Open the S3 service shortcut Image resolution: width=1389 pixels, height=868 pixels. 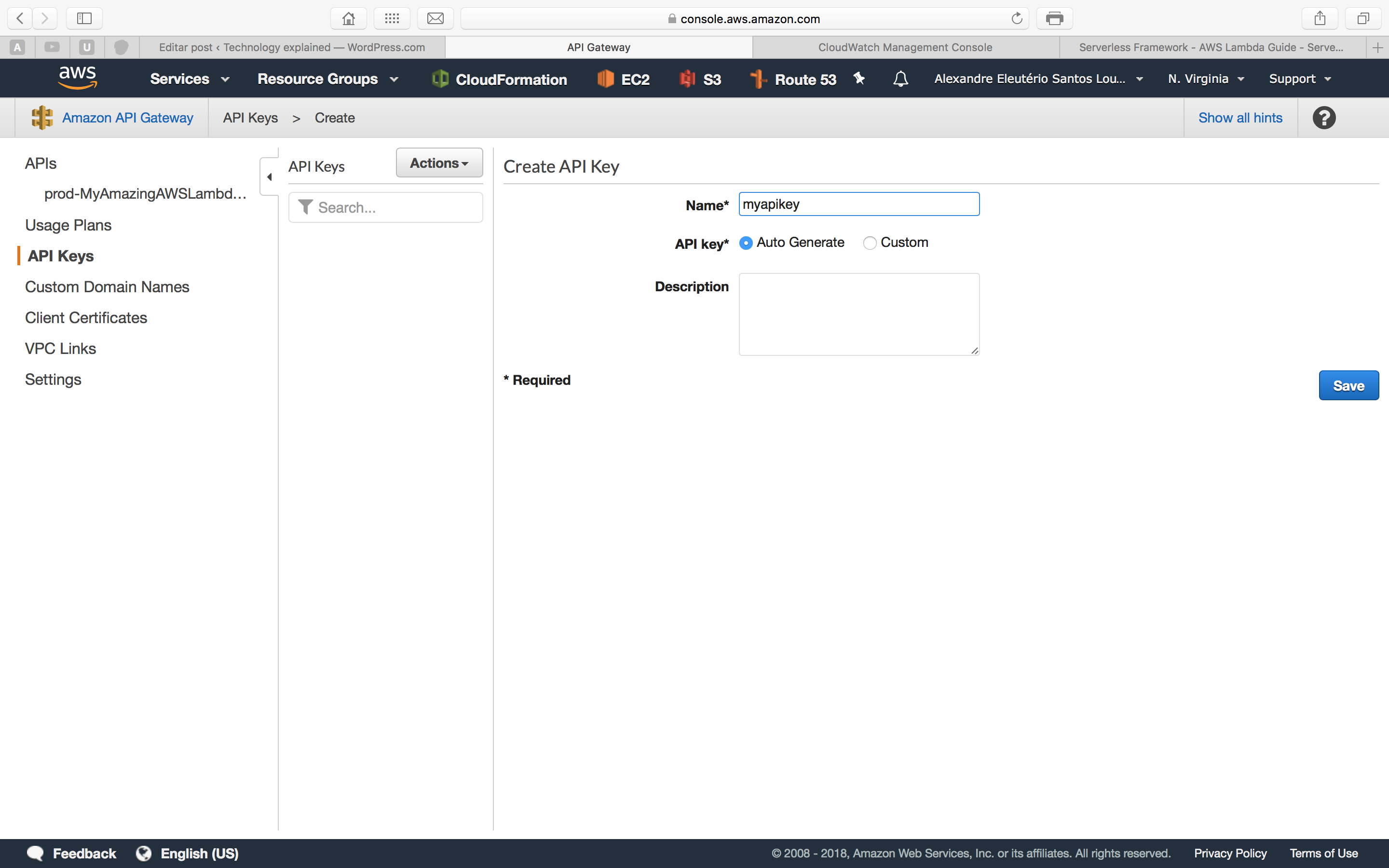(x=700, y=79)
